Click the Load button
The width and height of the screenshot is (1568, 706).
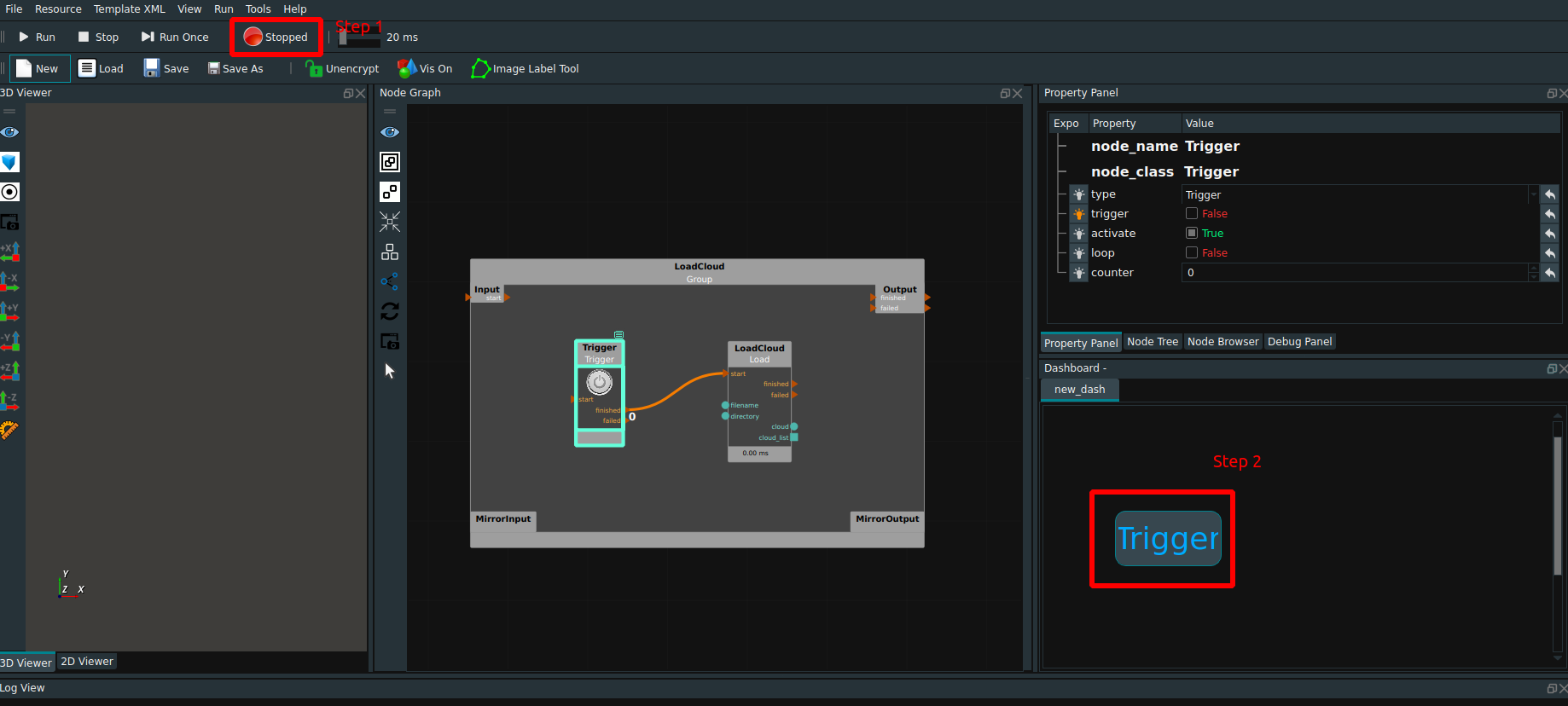tap(101, 68)
